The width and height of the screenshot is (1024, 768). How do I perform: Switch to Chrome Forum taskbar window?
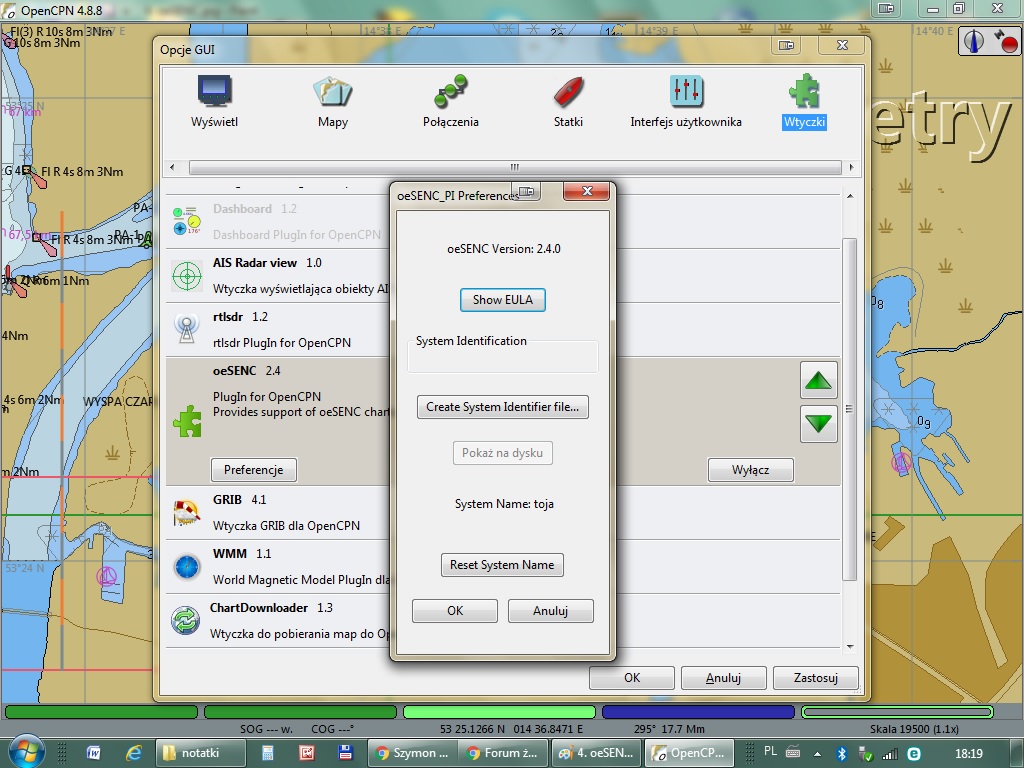(503, 753)
